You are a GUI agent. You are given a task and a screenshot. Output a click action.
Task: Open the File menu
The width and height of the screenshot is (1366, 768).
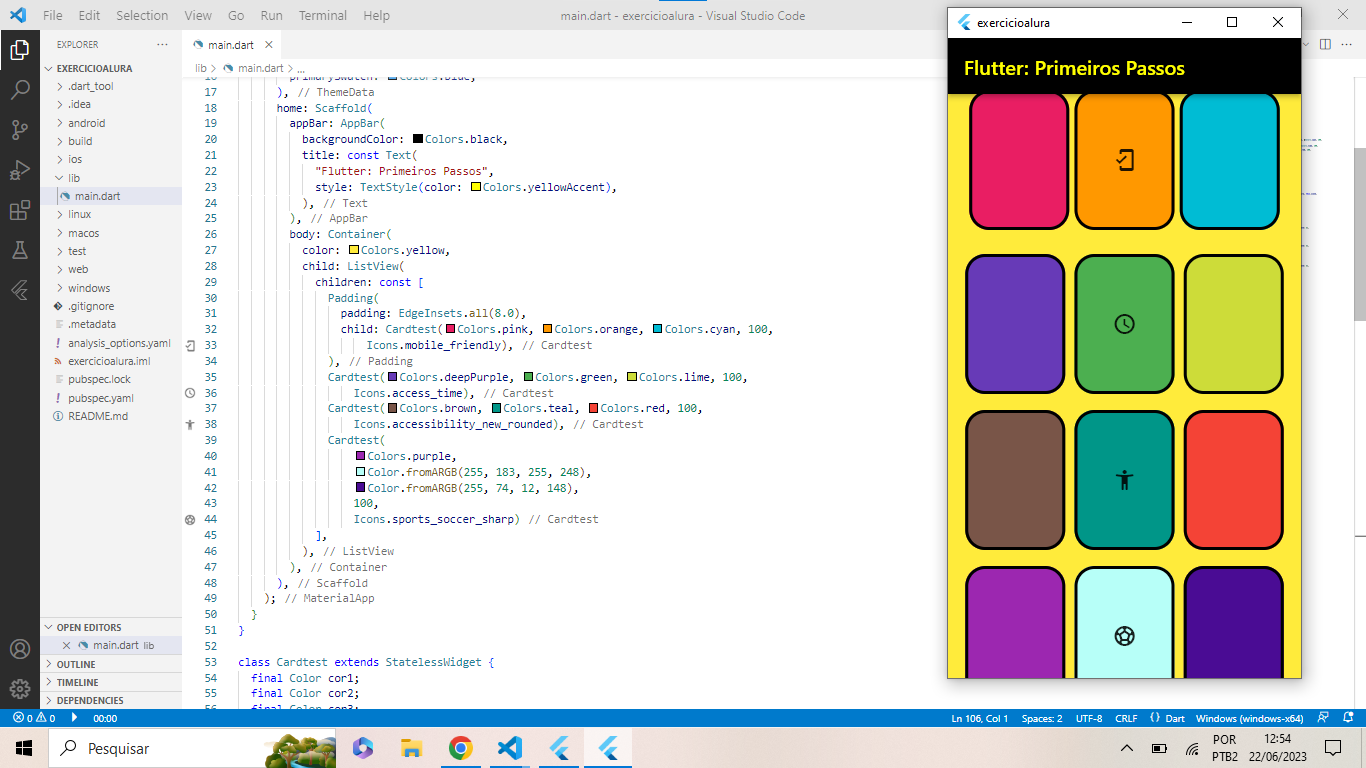(x=53, y=15)
